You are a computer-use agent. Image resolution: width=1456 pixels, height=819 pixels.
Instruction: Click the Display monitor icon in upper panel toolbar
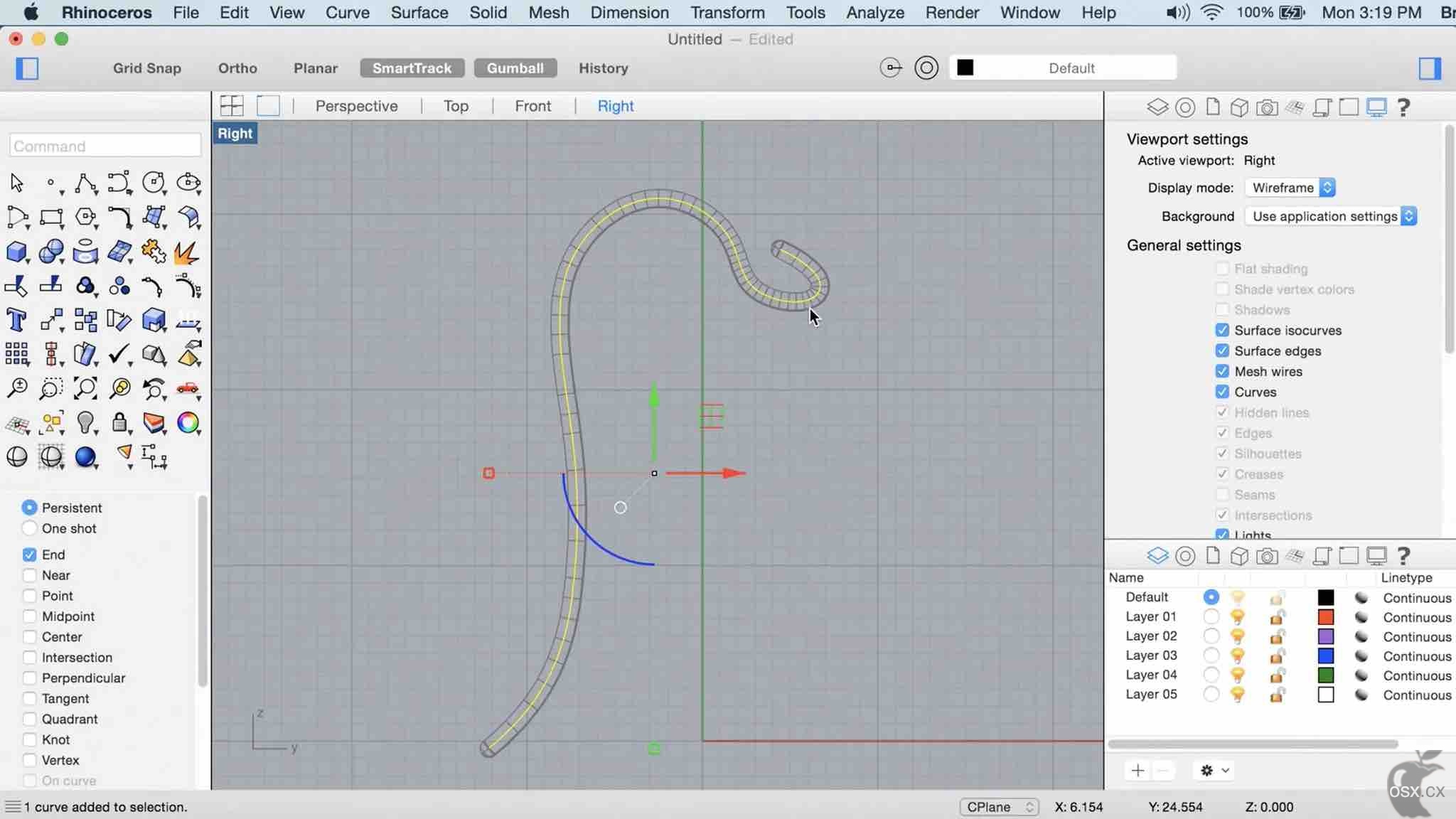click(1377, 107)
